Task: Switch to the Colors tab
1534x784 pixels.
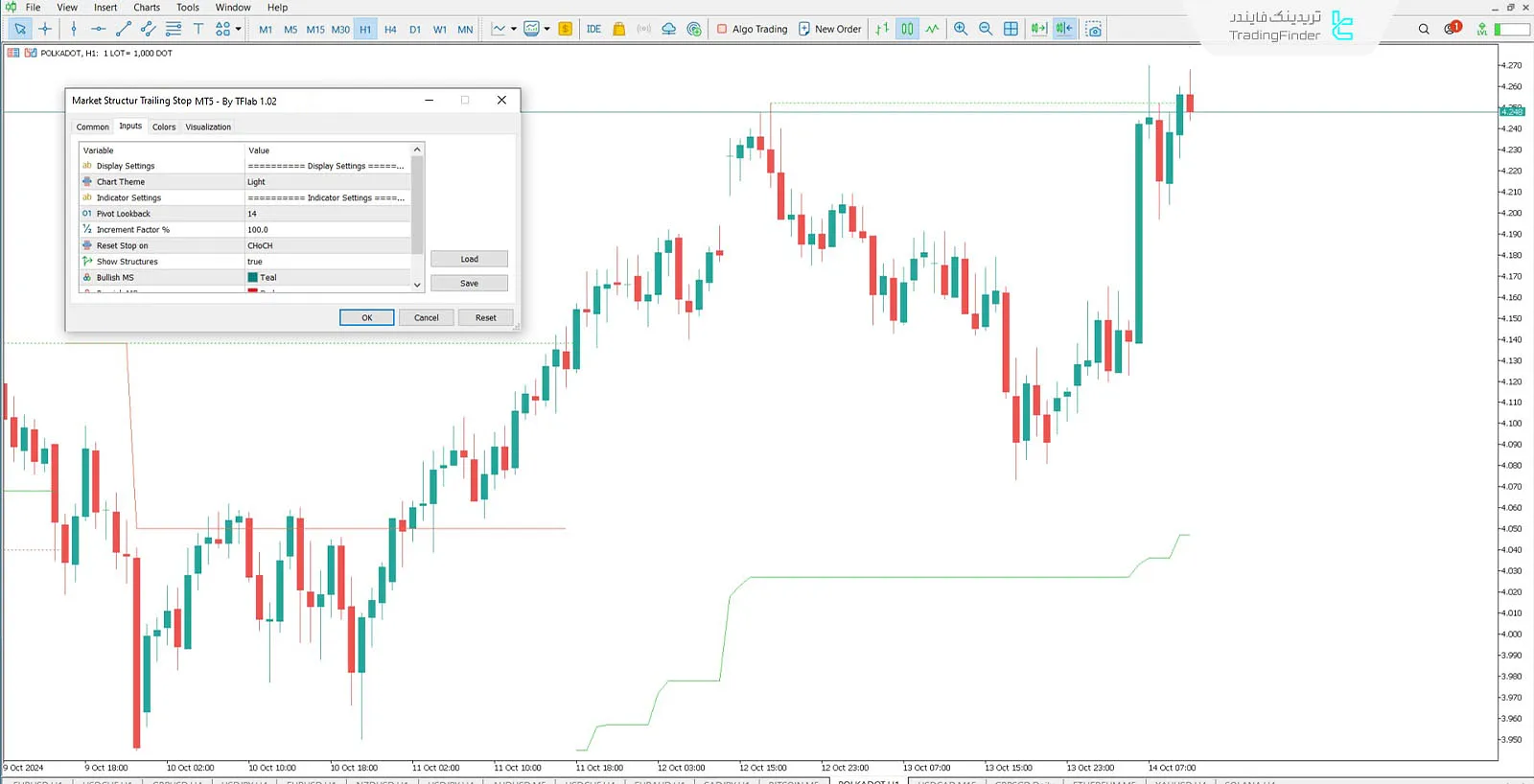Action: [164, 127]
